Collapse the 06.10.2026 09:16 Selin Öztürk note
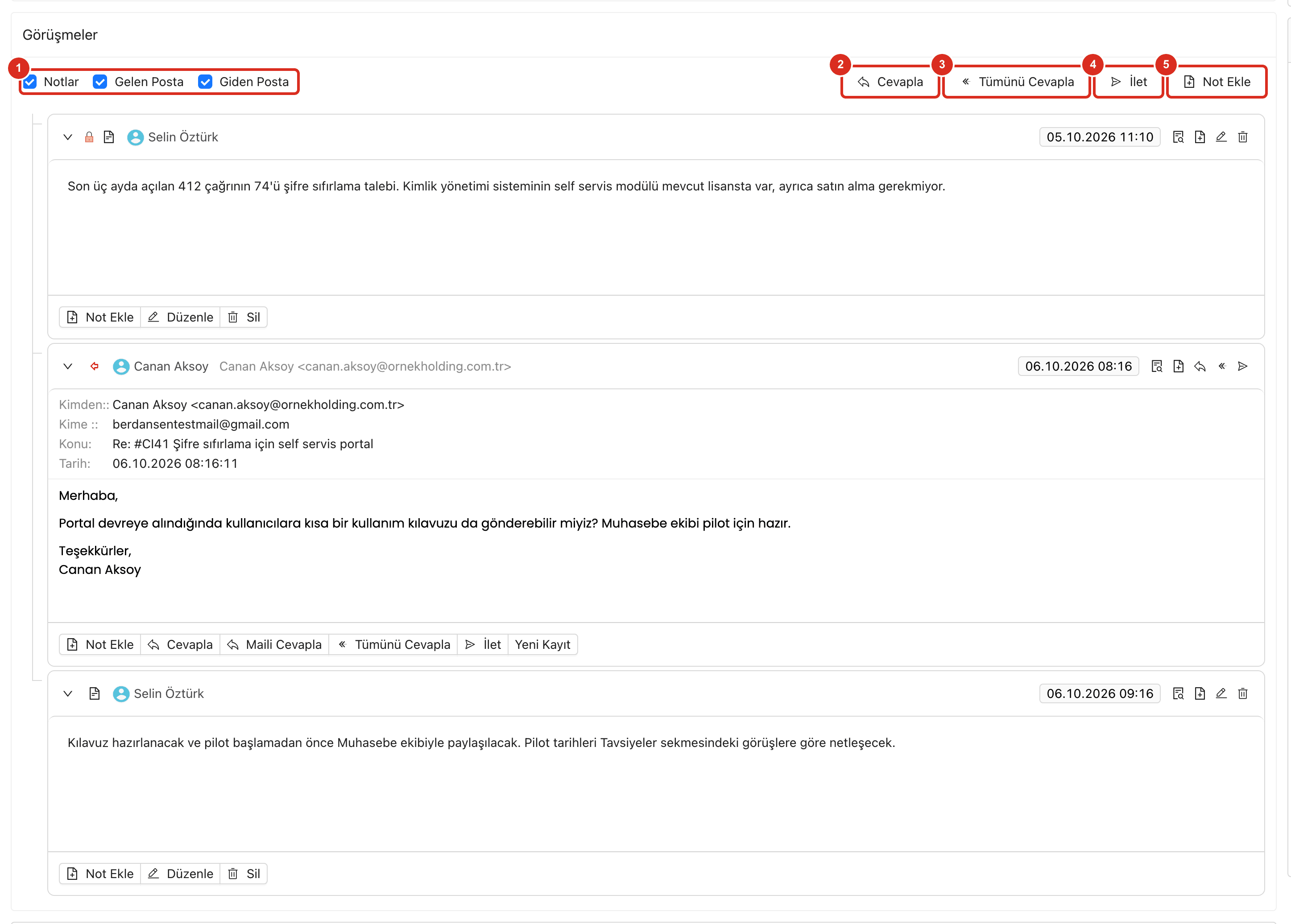This screenshot has width=1291, height=924. click(x=68, y=693)
